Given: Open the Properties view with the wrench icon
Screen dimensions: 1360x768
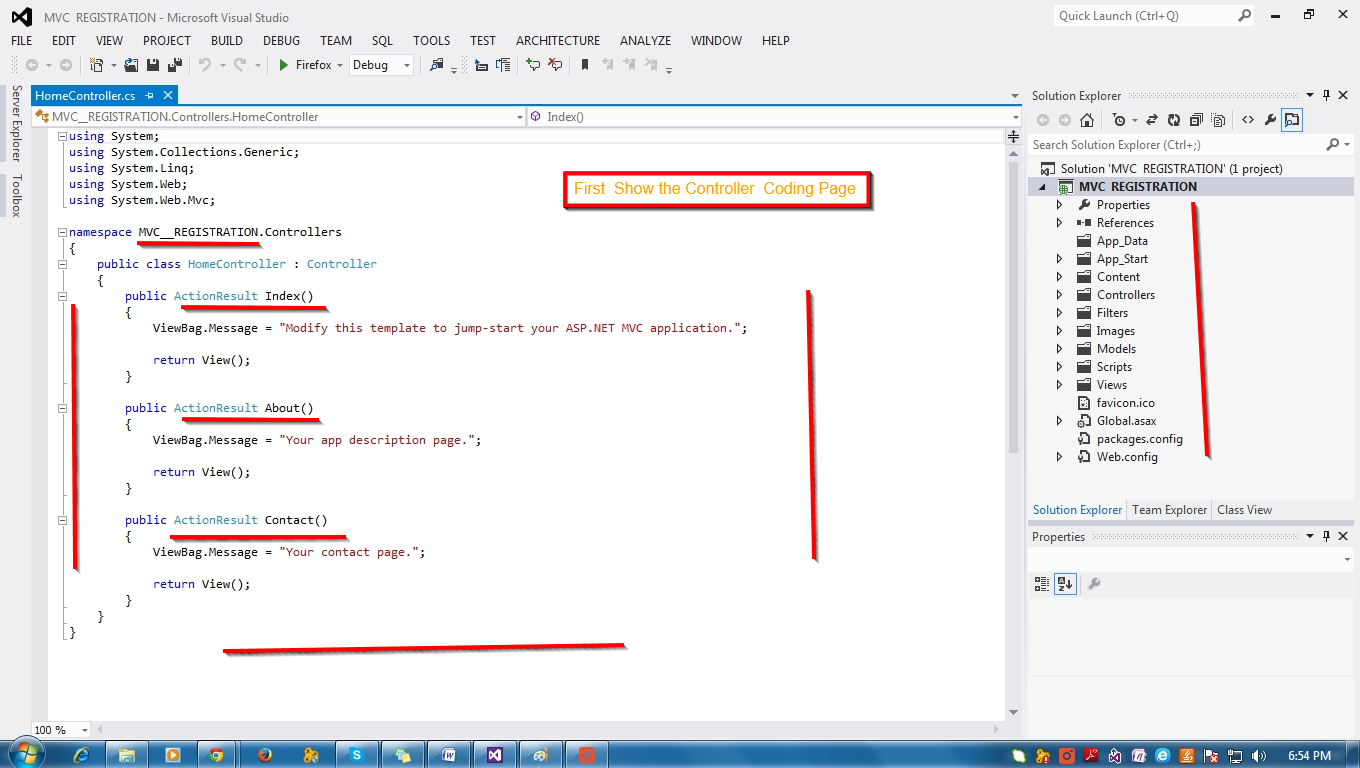Looking at the screenshot, I should coord(1270,119).
